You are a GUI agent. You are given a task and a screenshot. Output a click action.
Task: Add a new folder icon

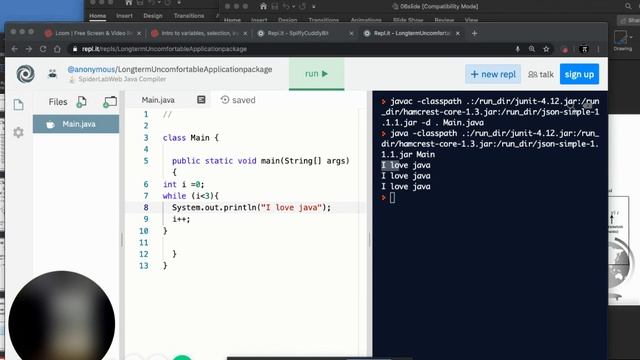pos(110,102)
